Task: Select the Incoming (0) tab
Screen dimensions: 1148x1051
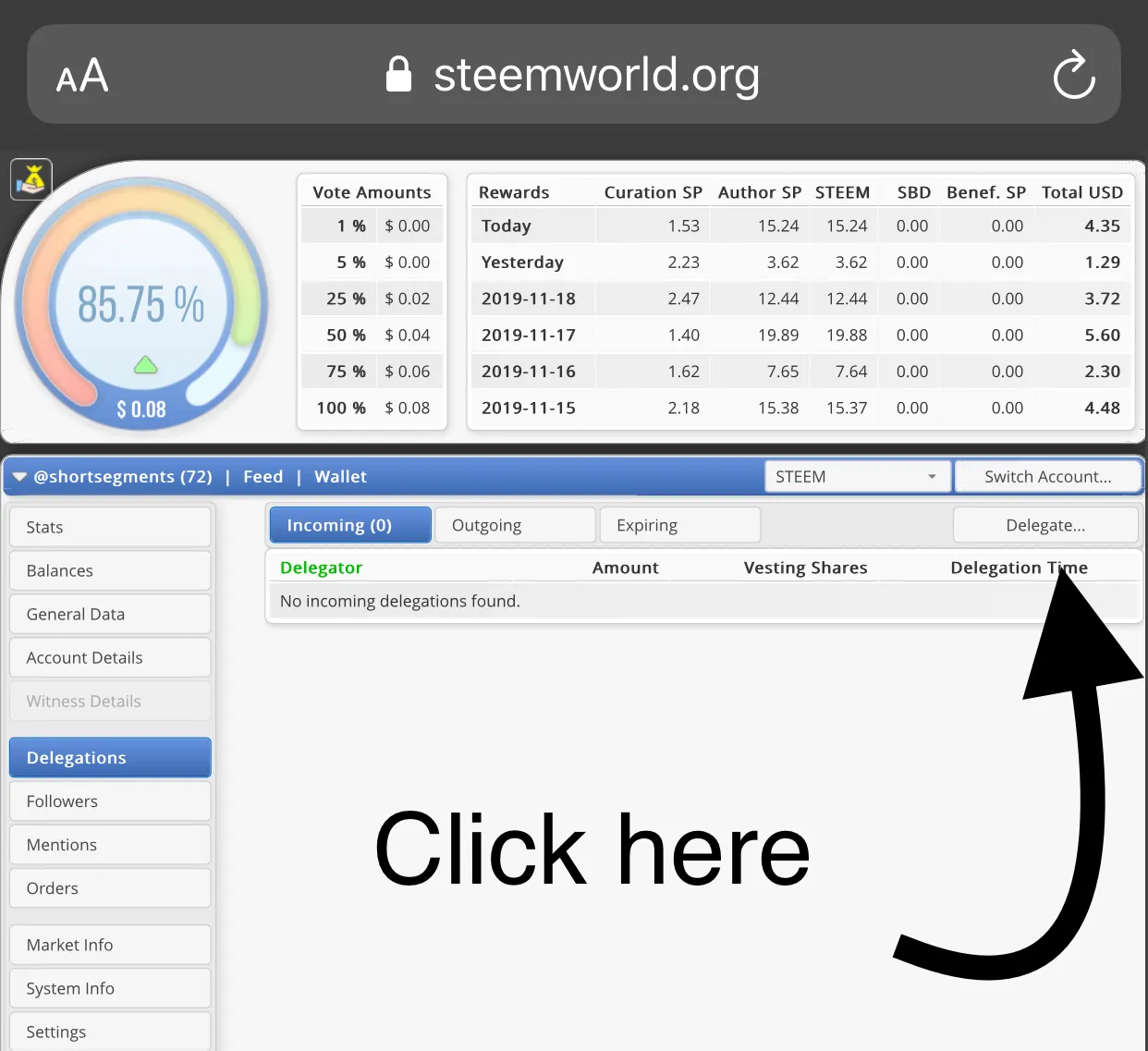Action: [x=350, y=525]
